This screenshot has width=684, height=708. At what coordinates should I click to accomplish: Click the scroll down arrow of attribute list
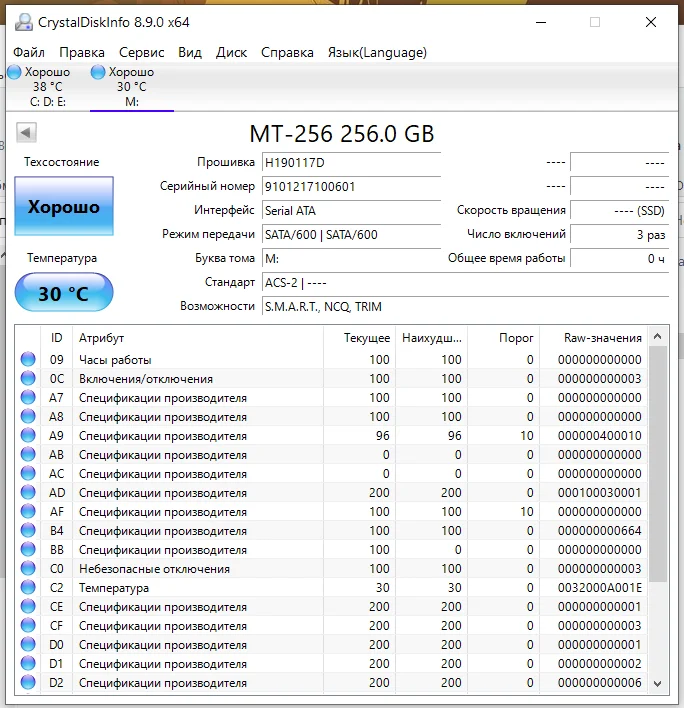click(658, 684)
